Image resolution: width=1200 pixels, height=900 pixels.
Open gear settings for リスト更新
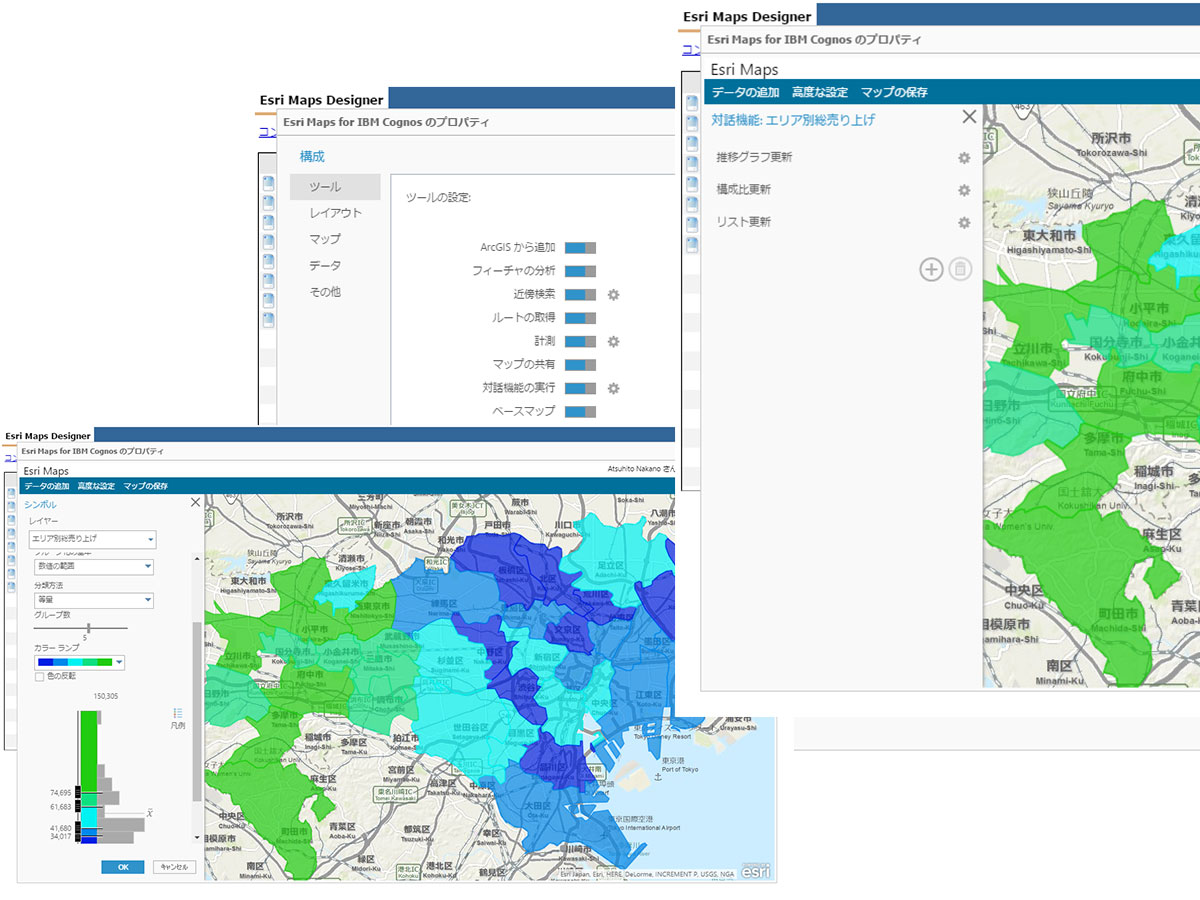[x=964, y=223]
